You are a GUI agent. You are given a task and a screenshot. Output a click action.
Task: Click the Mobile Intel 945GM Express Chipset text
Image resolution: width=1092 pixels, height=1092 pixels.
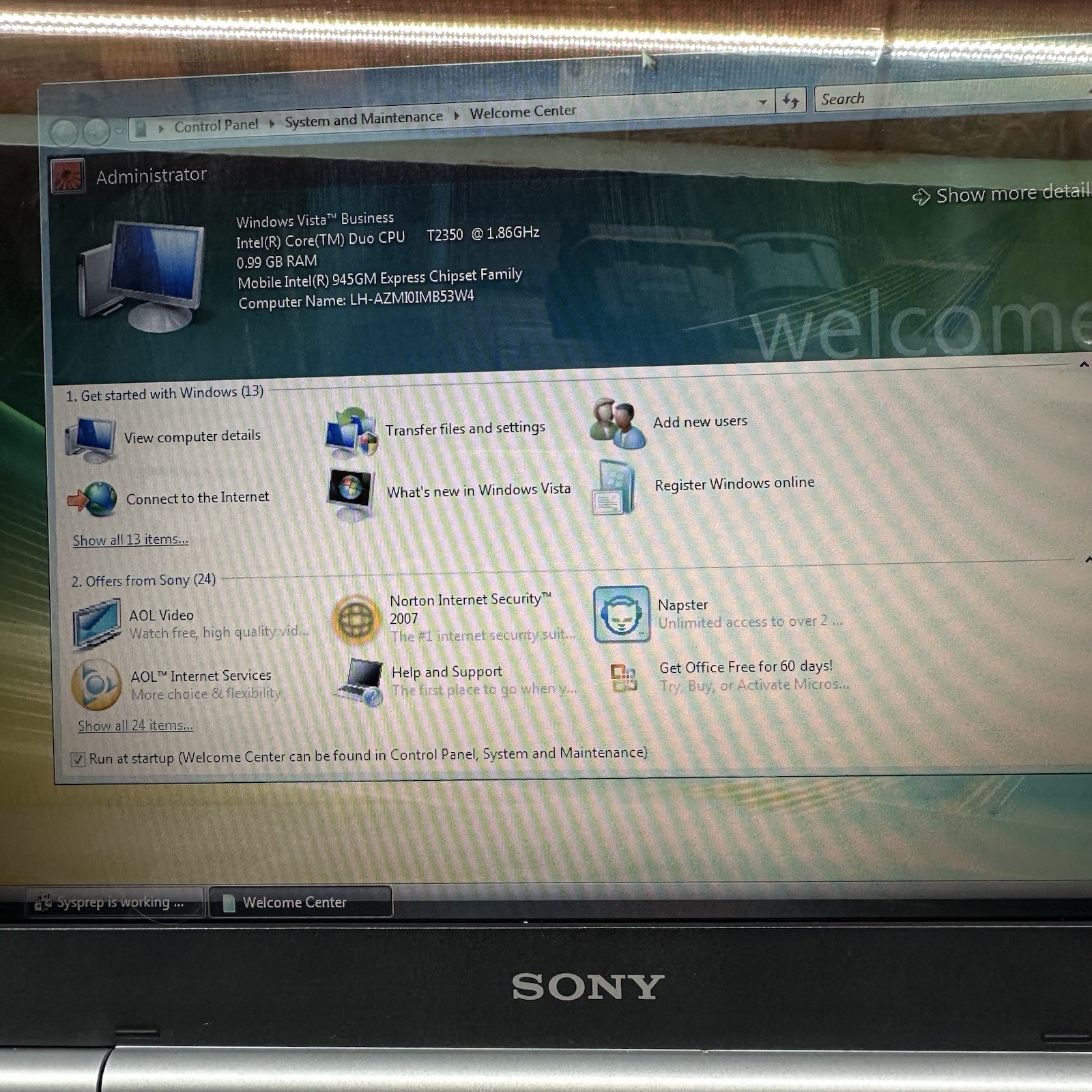tap(379, 278)
